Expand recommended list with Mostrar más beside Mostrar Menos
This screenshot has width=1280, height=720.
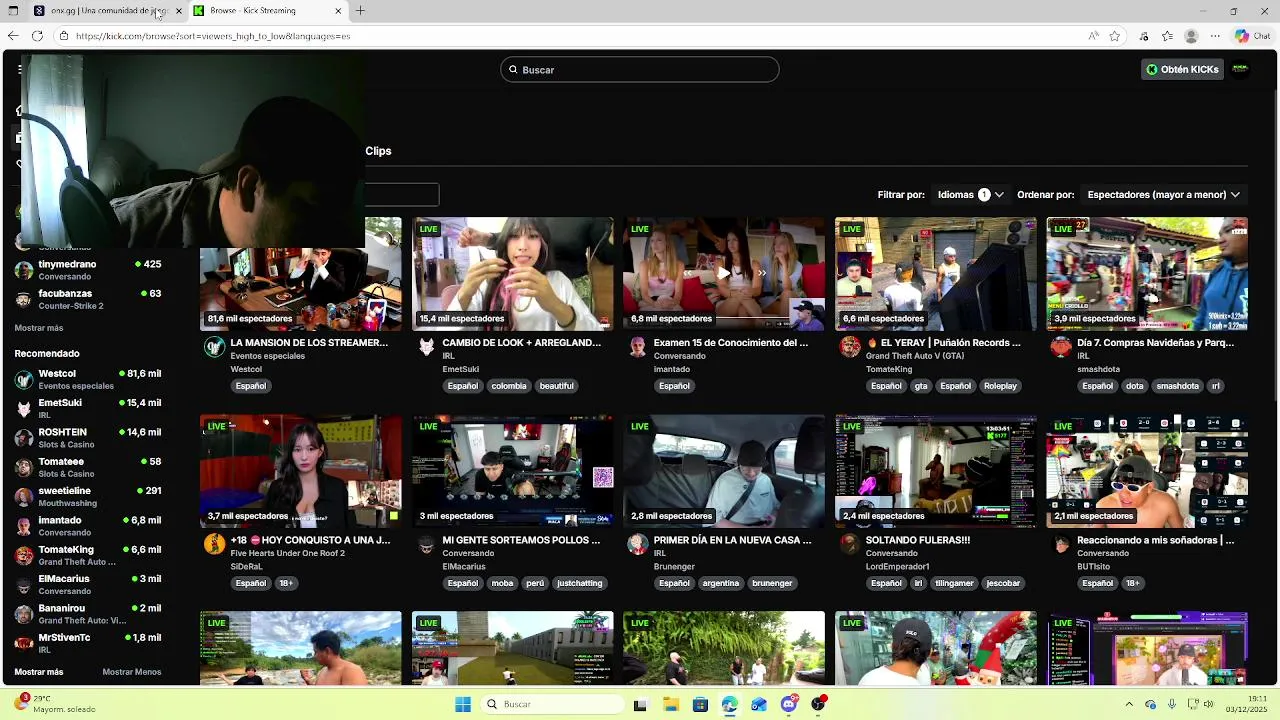coord(39,672)
